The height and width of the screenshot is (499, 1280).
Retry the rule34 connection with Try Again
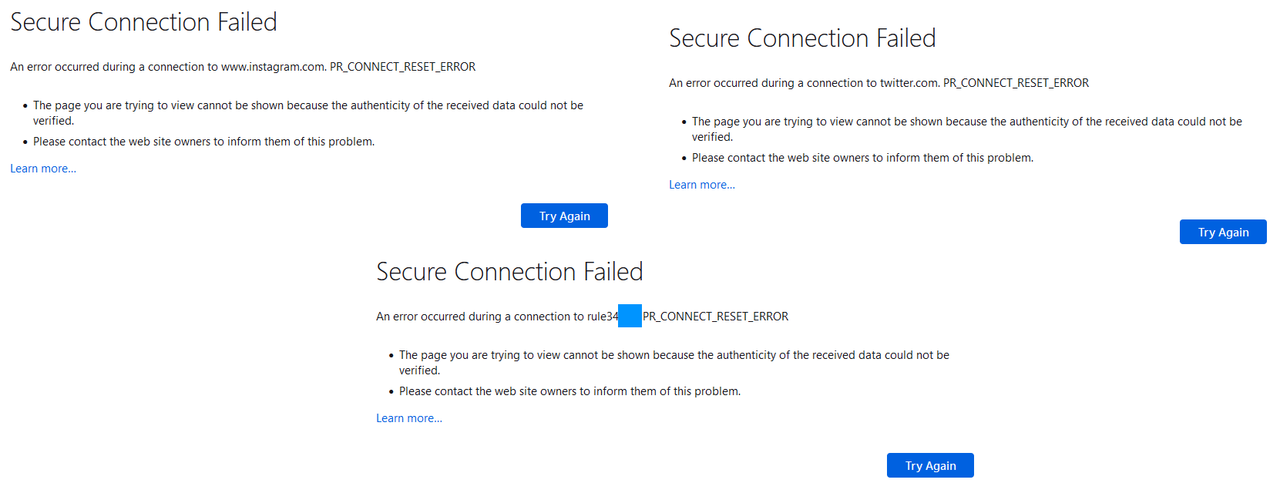930,466
